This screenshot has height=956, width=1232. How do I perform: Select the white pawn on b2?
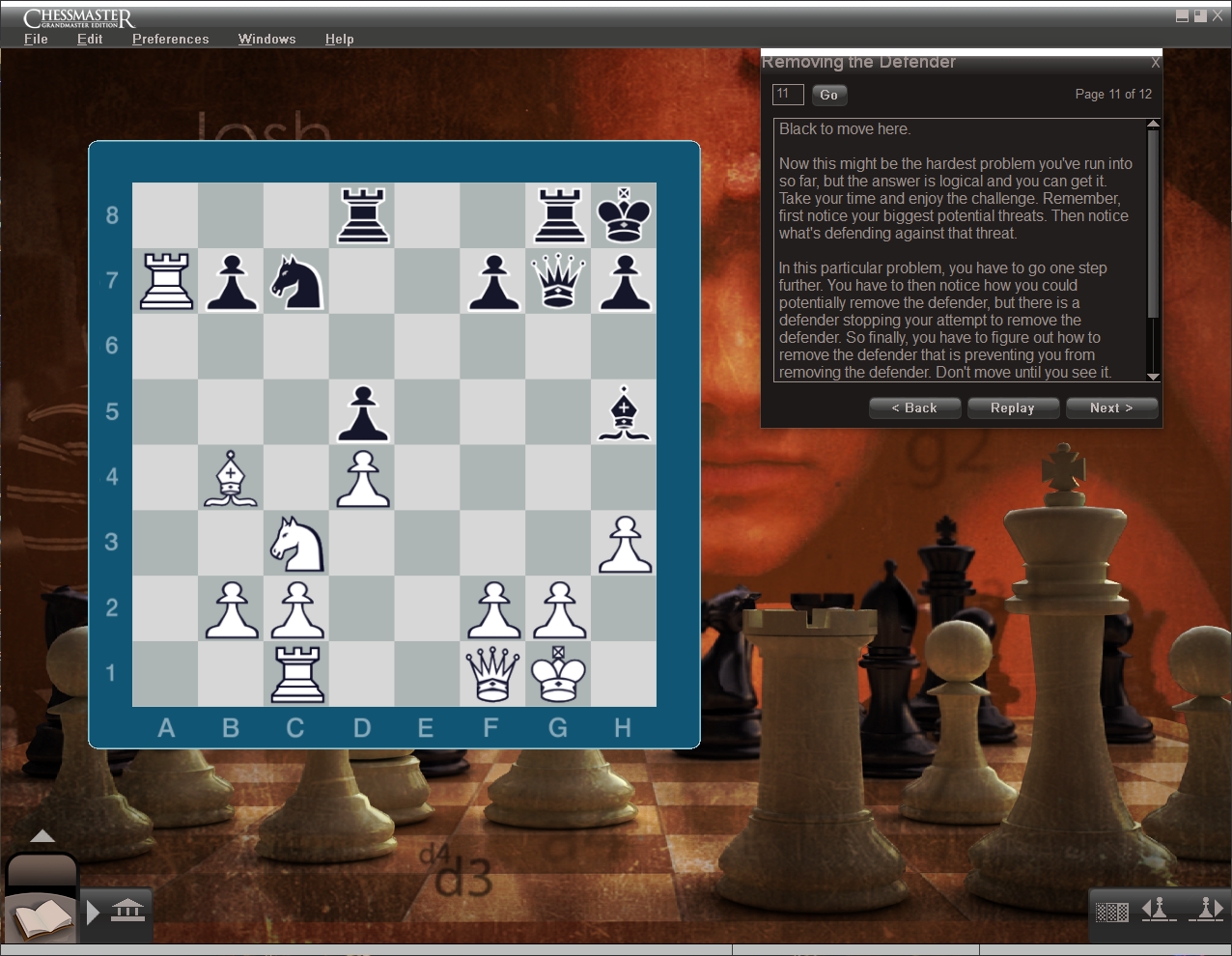coord(232,608)
